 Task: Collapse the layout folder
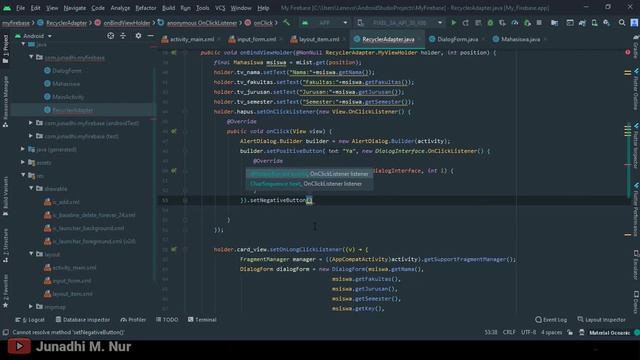click(x=31, y=254)
